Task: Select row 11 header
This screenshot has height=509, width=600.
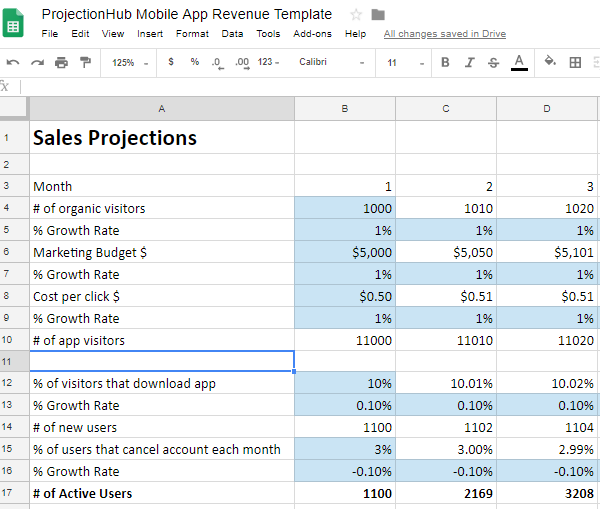Action: point(14,361)
